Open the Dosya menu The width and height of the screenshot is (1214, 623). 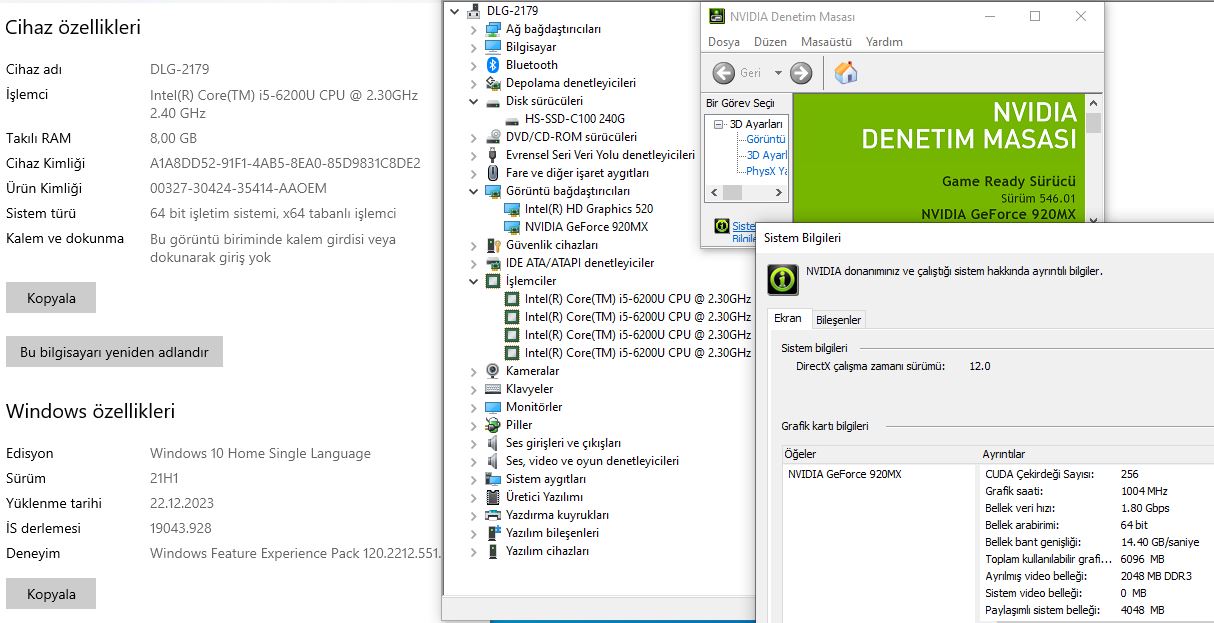tap(723, 42)
